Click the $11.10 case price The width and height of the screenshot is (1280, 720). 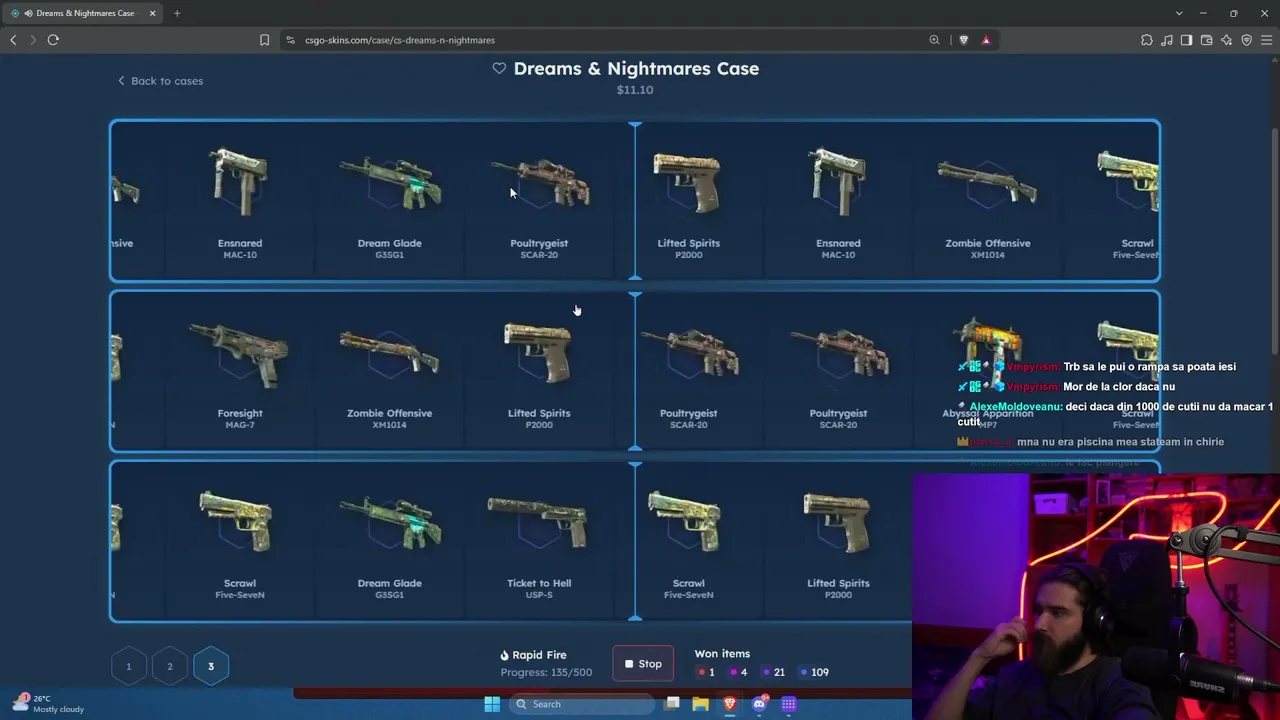(635, 90)
